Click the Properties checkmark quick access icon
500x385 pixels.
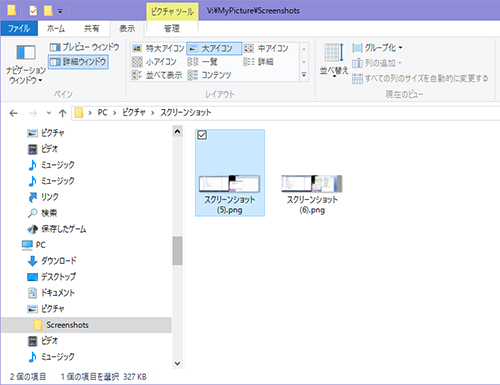coord(33,11)
